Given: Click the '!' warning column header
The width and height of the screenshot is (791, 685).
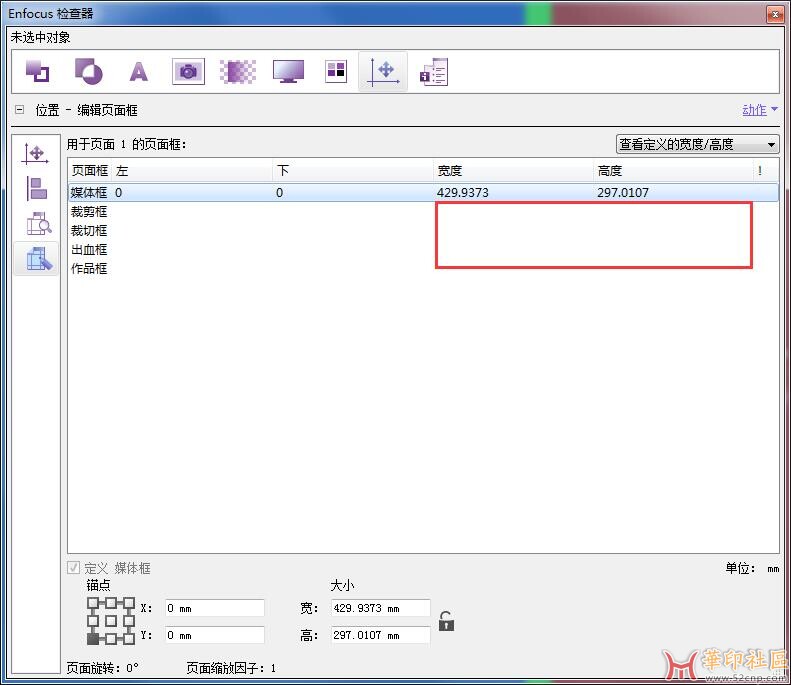Looking at the screenshot, I should point(766,170).
